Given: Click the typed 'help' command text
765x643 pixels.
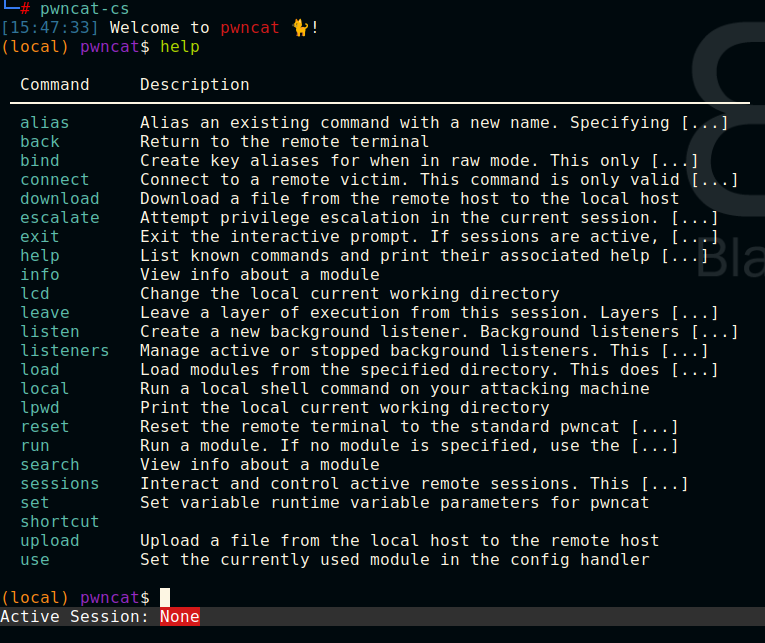Looking at the screenshot, I should coord(180,47).
